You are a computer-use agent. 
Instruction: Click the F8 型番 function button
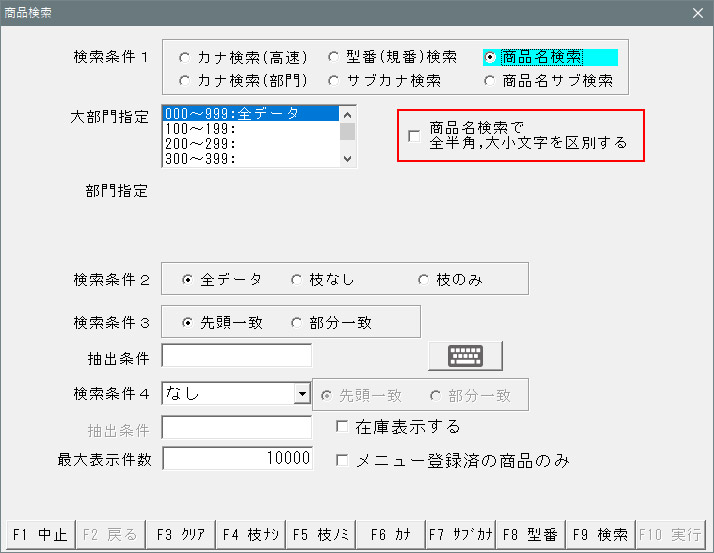[529, 535]
